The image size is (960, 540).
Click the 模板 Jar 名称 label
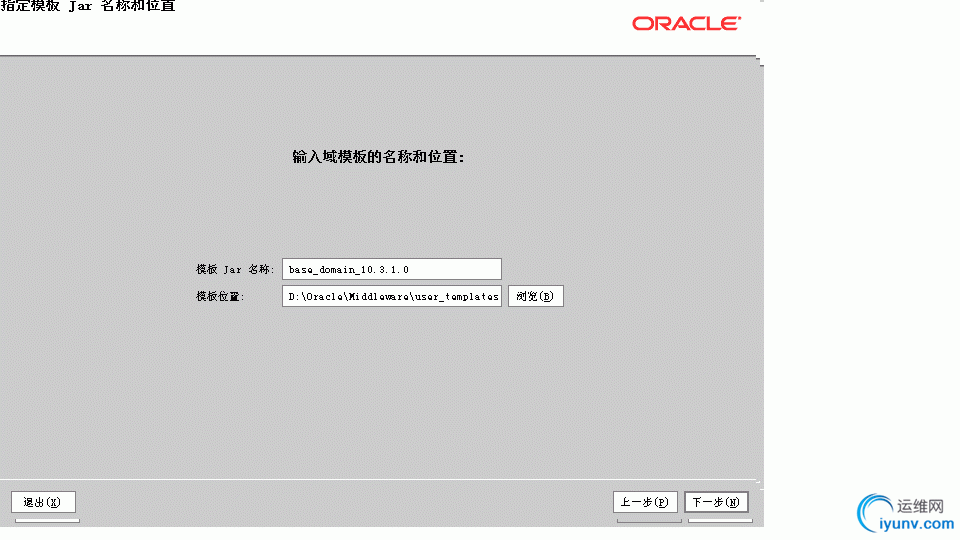click(235, 269)
